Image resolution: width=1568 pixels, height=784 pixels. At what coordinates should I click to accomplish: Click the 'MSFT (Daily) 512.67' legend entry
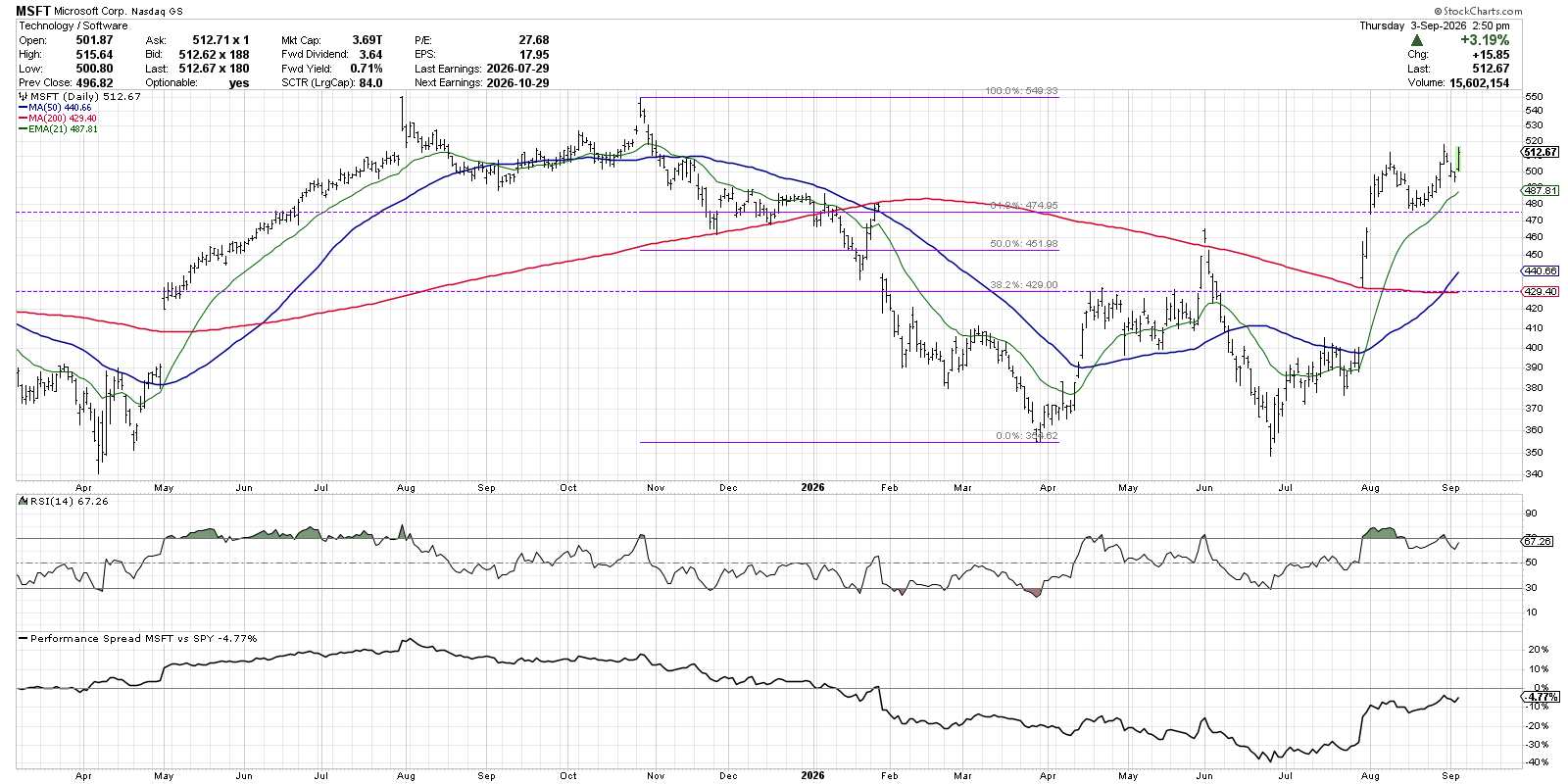(x=86, y=97)
